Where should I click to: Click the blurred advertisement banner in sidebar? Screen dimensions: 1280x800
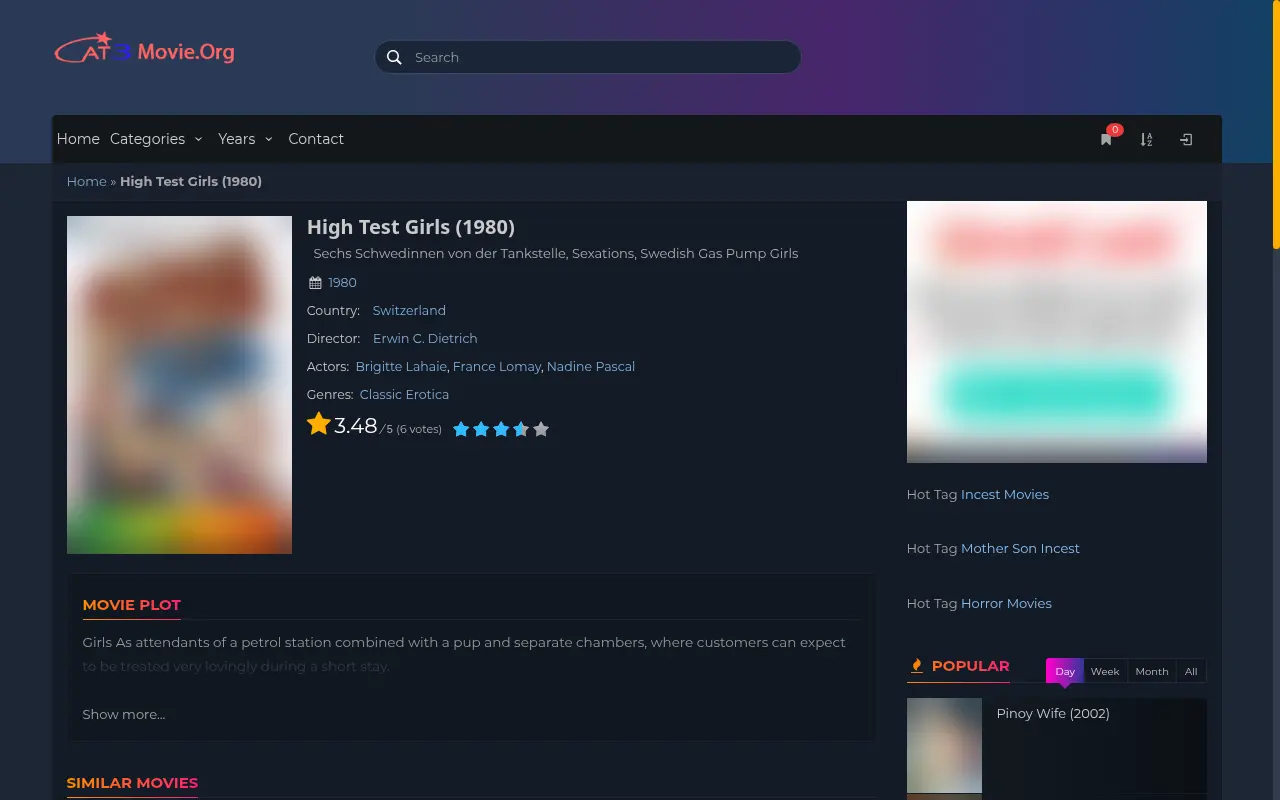pos(1057,332)
